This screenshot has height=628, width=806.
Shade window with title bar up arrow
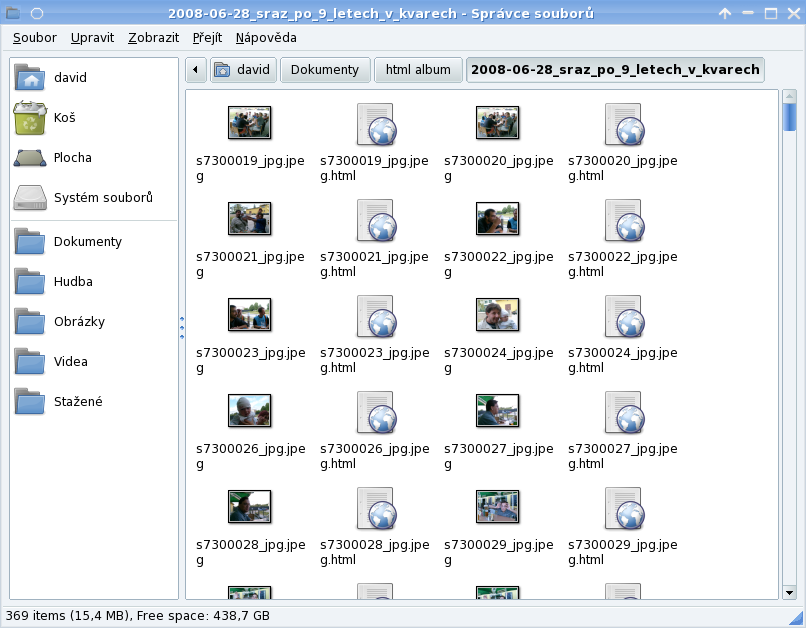click(x=725, y=13)
